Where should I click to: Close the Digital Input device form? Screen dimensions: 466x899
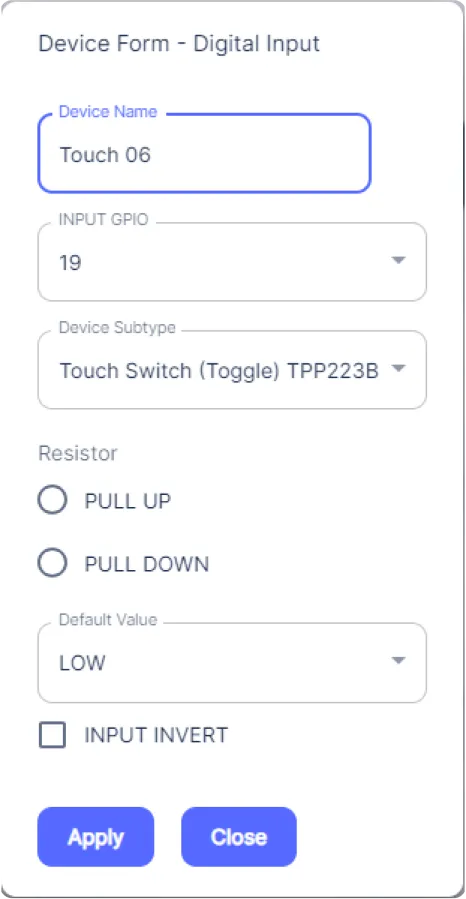[239, 837]
